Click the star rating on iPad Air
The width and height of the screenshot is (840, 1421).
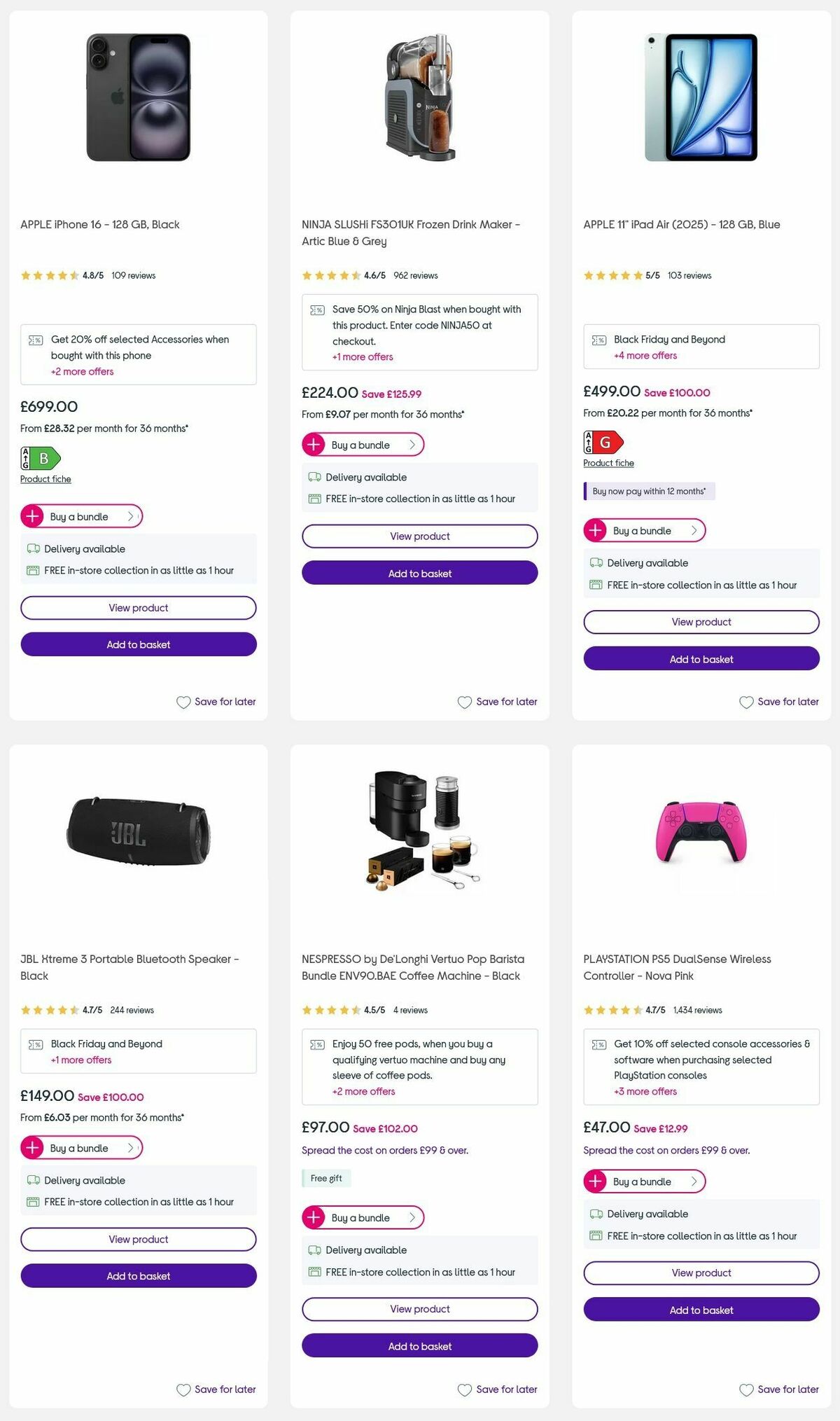[x=613, y=275]
